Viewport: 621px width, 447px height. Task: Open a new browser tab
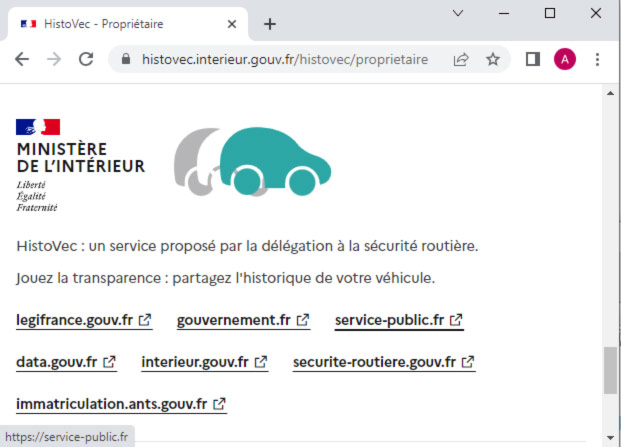(x=270, y=24)
